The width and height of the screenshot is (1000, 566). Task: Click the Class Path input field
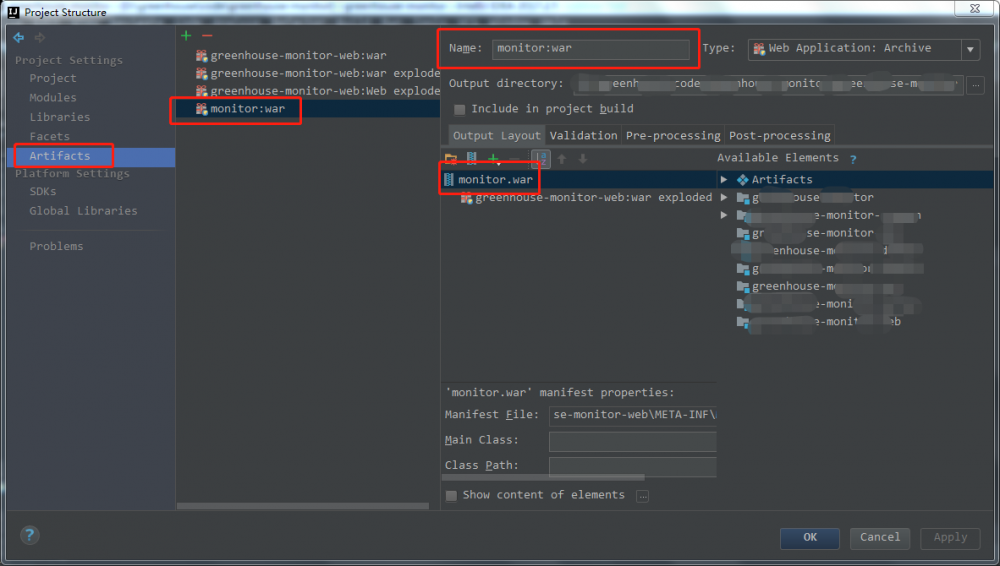pos(633,466)
